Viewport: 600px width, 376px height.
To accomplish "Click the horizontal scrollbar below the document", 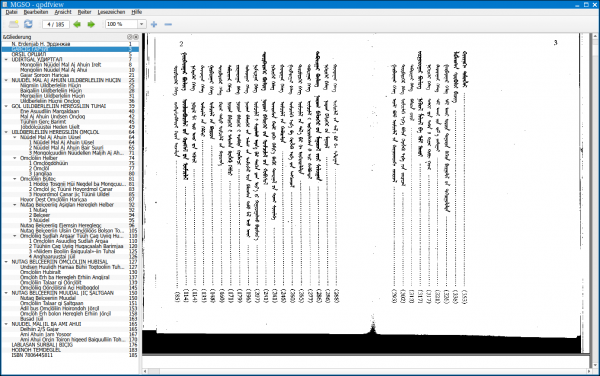I will coord(367,371).
